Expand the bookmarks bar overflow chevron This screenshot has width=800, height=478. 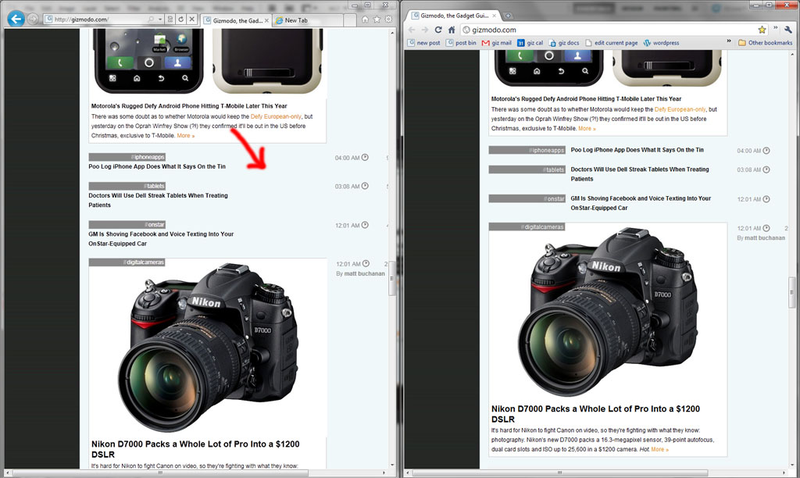729,42
